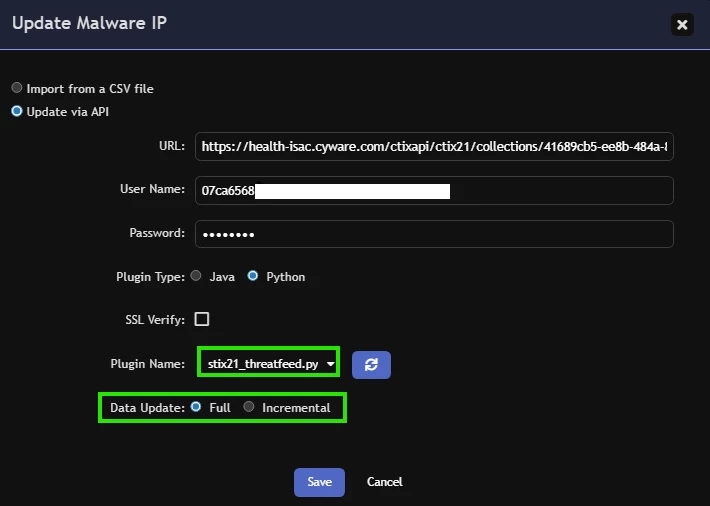Click the Data Update label
This screenshot has width=710, height=506.
(148, 408)
